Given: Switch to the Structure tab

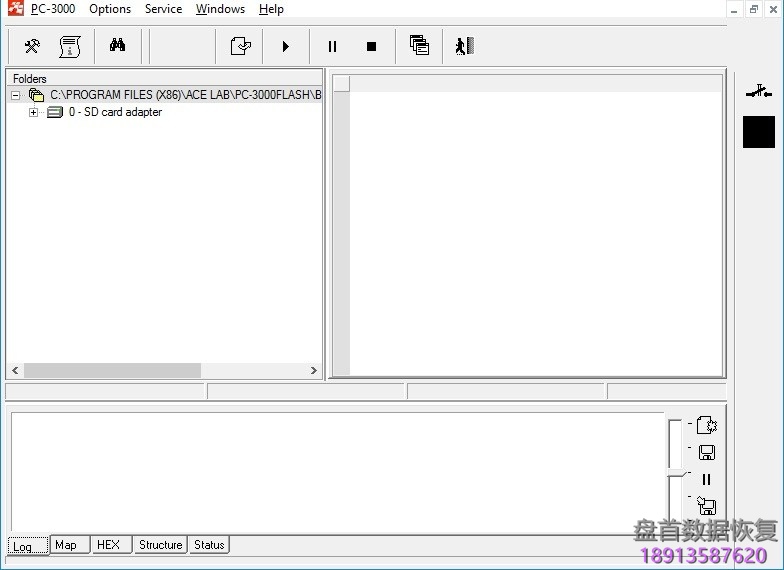Looking at the screenshot, I should 160,545.
